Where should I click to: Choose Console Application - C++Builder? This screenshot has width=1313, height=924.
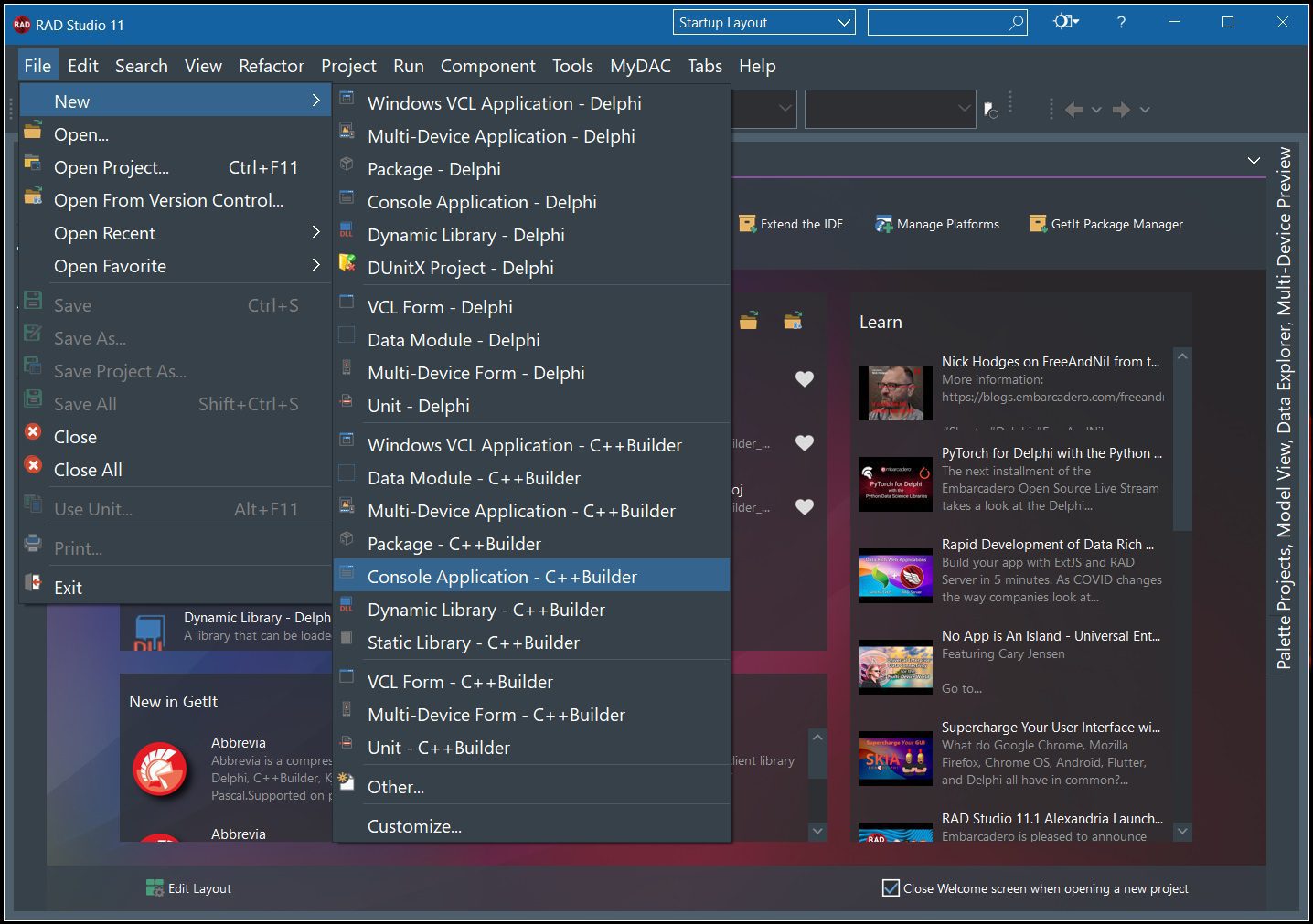[531, 577]
